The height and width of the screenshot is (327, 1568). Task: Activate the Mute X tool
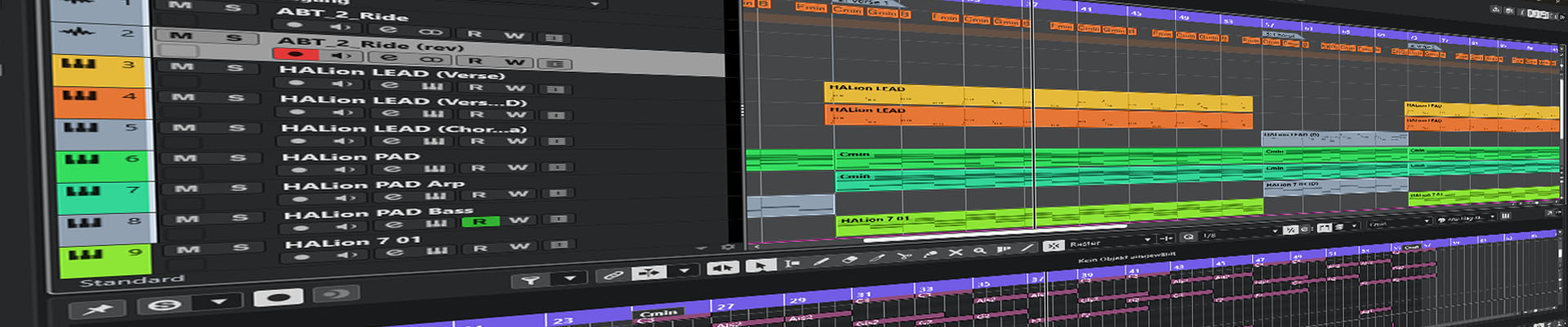(955, 253)
